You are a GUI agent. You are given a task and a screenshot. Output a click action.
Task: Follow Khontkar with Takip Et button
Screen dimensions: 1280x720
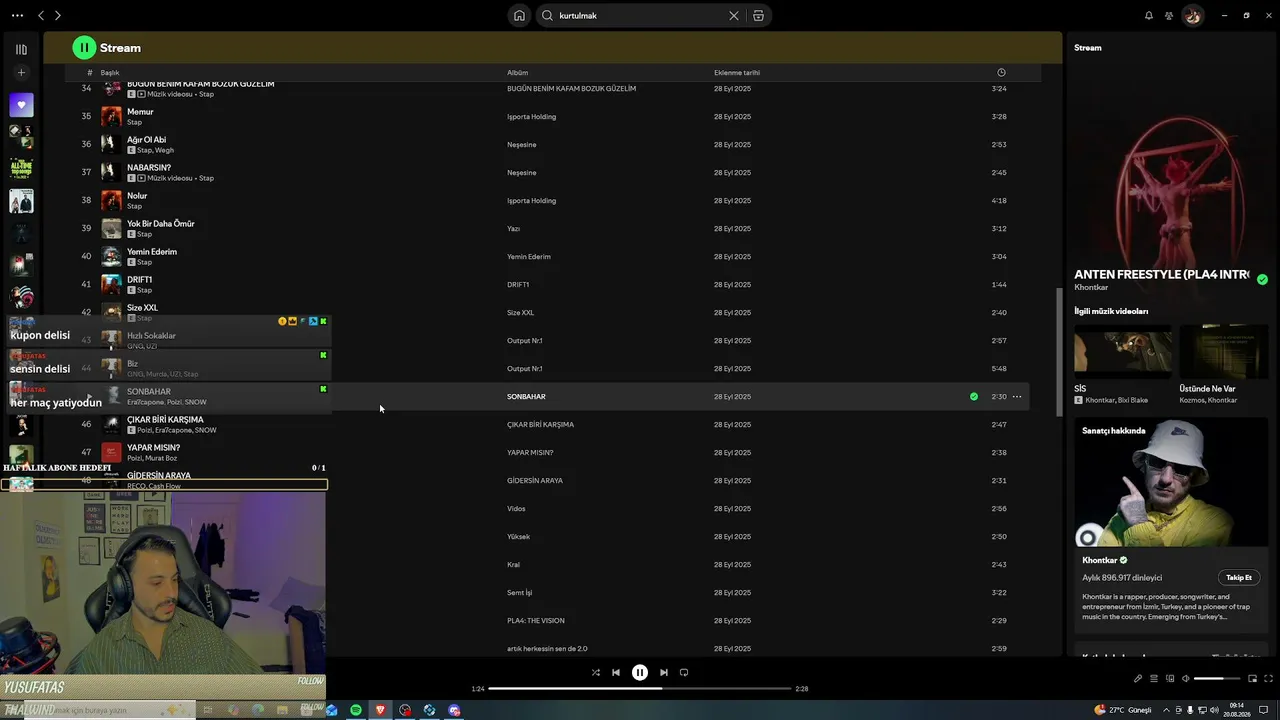click(x=1239, y=578)
